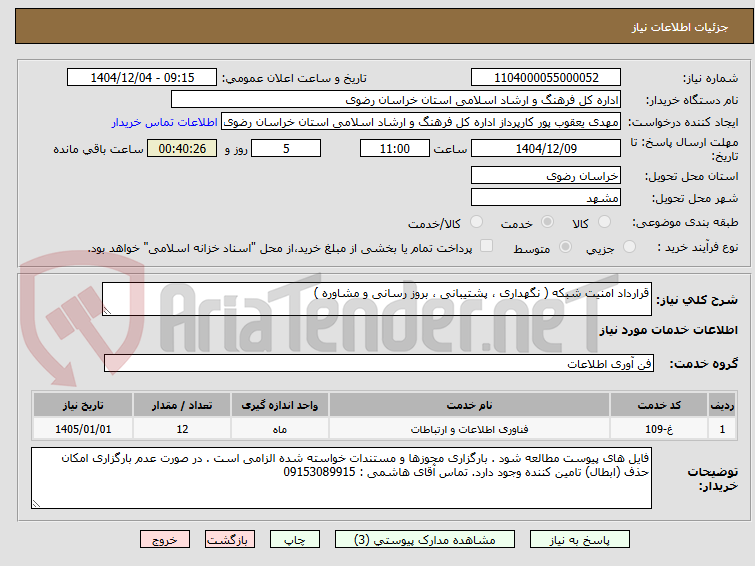Click the buyer organization name field

[396, 100]
